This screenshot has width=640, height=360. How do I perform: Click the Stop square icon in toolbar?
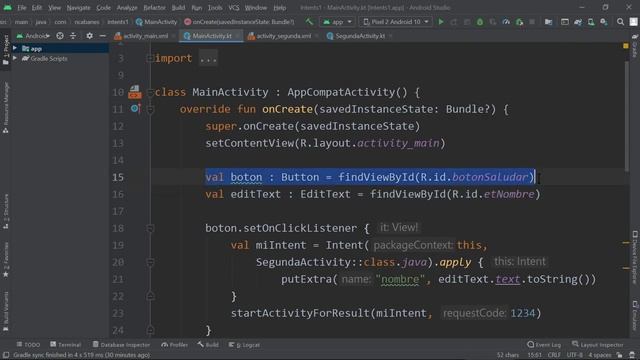click(x=532, y=22)
